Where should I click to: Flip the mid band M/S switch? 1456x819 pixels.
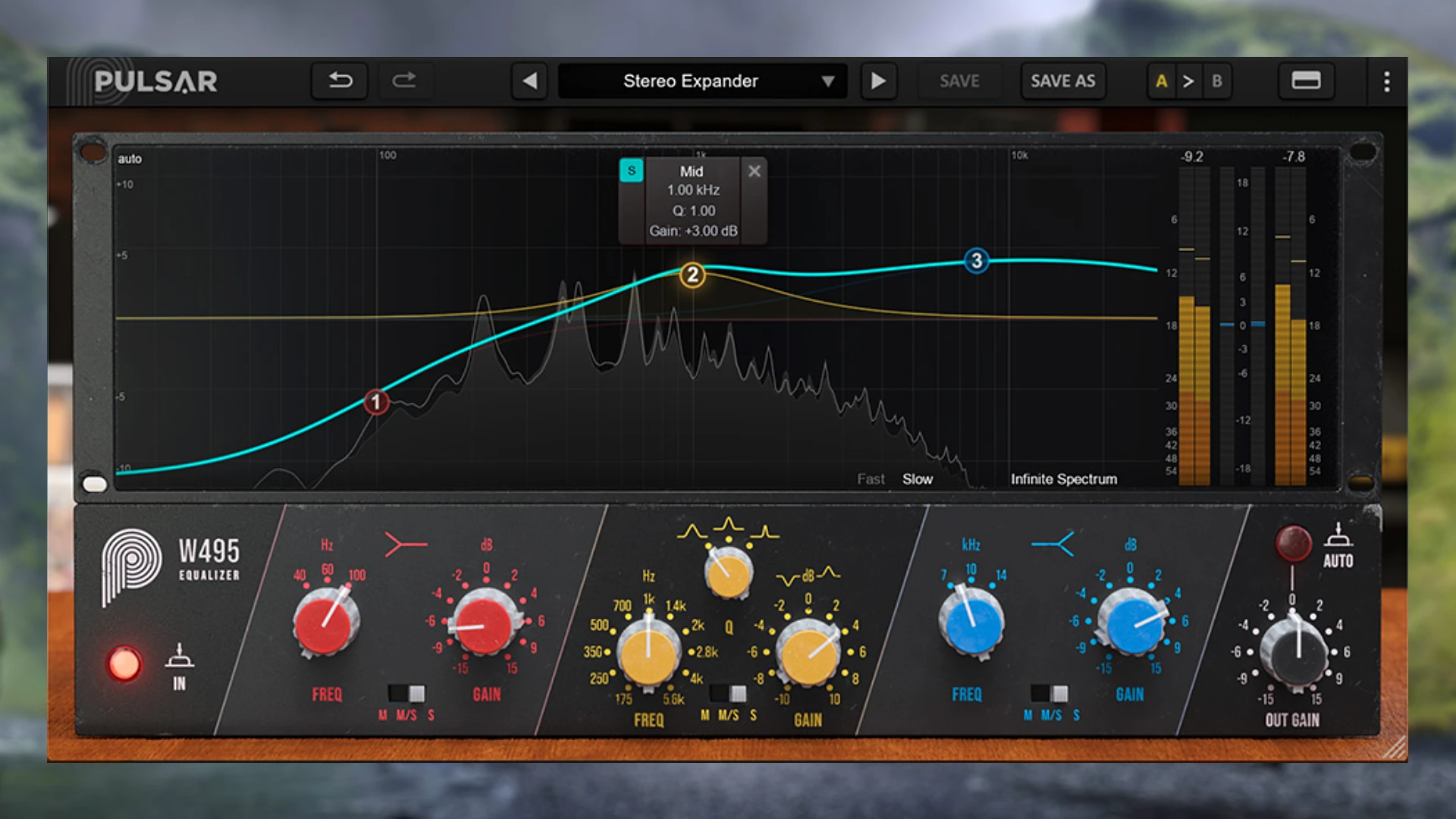click(728, 693)
